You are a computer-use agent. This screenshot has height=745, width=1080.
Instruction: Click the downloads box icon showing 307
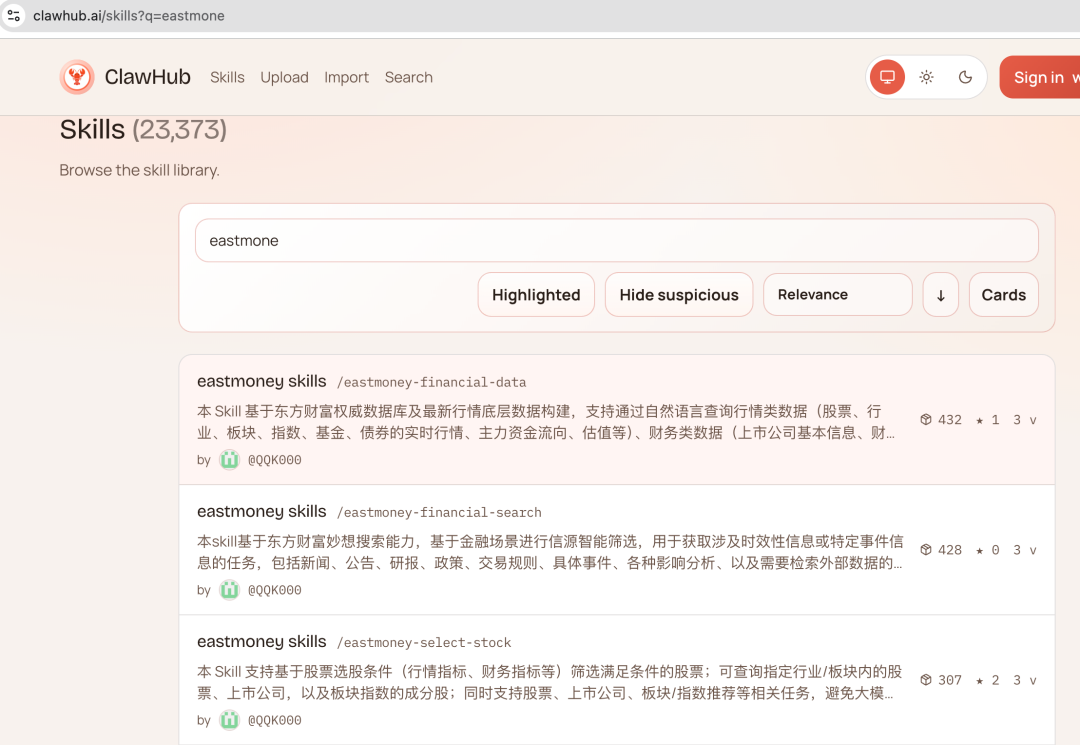(x=926, y=680)
